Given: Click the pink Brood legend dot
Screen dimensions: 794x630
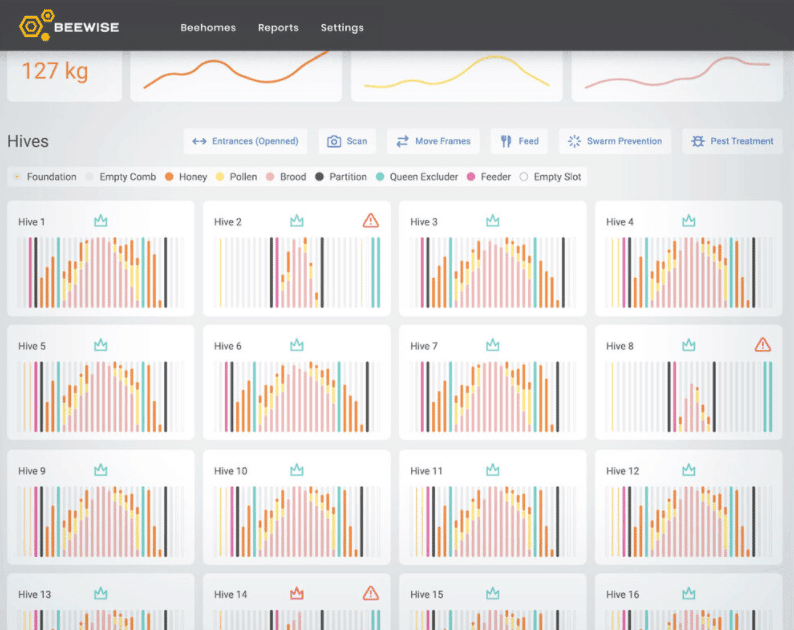Looking at the screenshot, I should tap(270, 177).
